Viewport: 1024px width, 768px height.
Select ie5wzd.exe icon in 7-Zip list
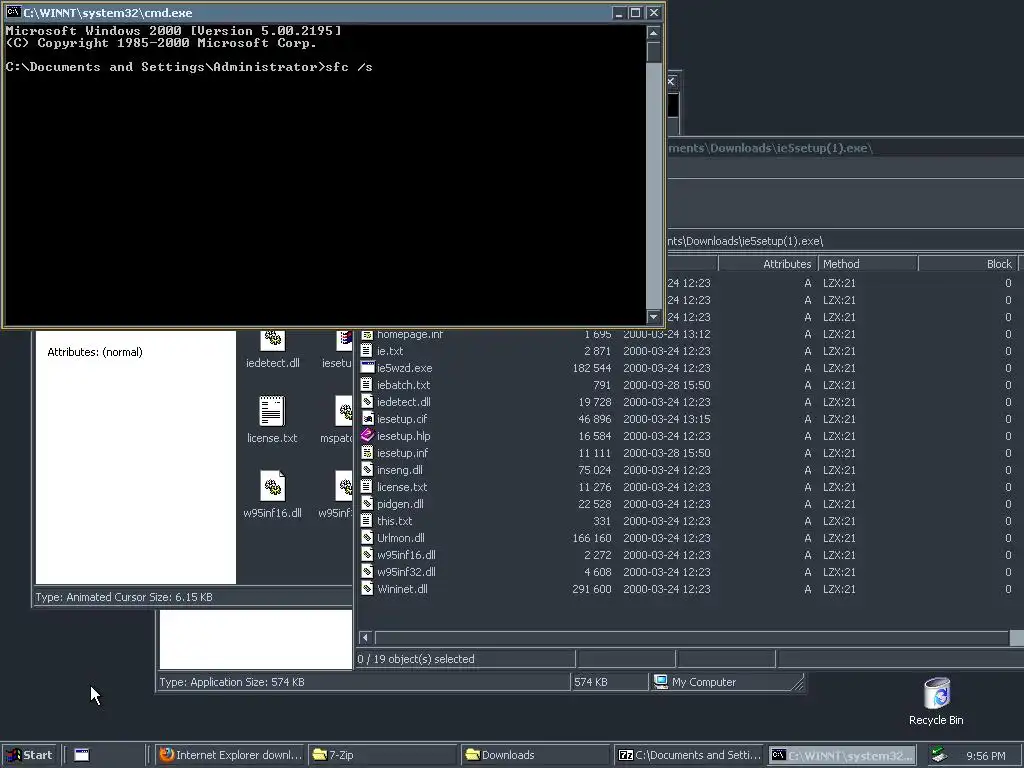click(x=367, y=368)
